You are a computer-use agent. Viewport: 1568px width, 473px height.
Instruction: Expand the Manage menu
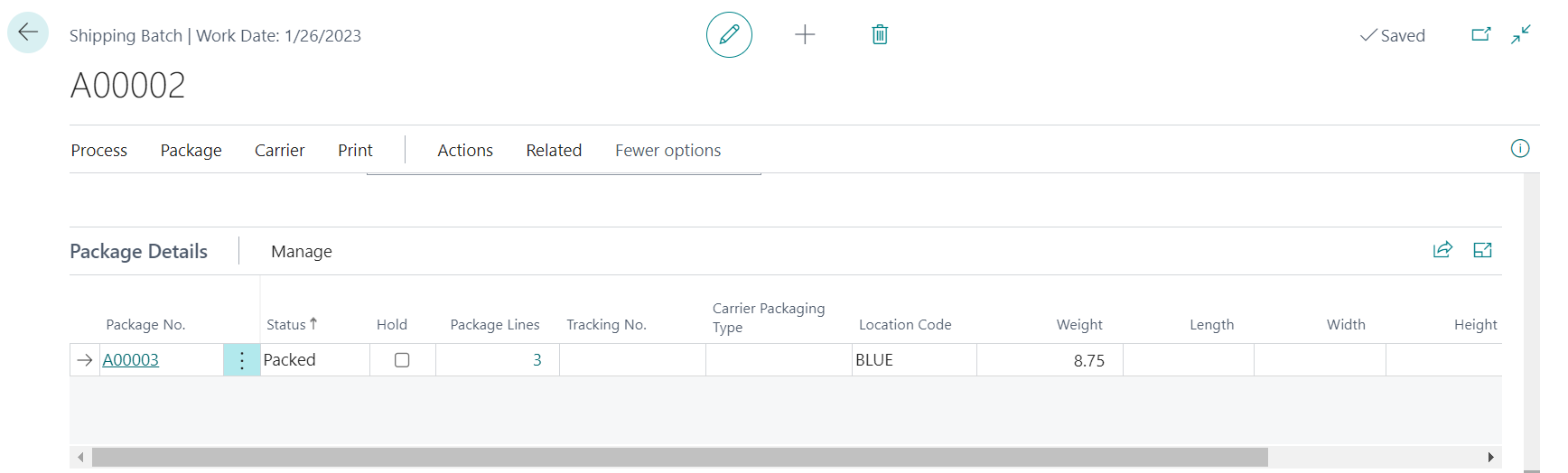pos(301,252)
